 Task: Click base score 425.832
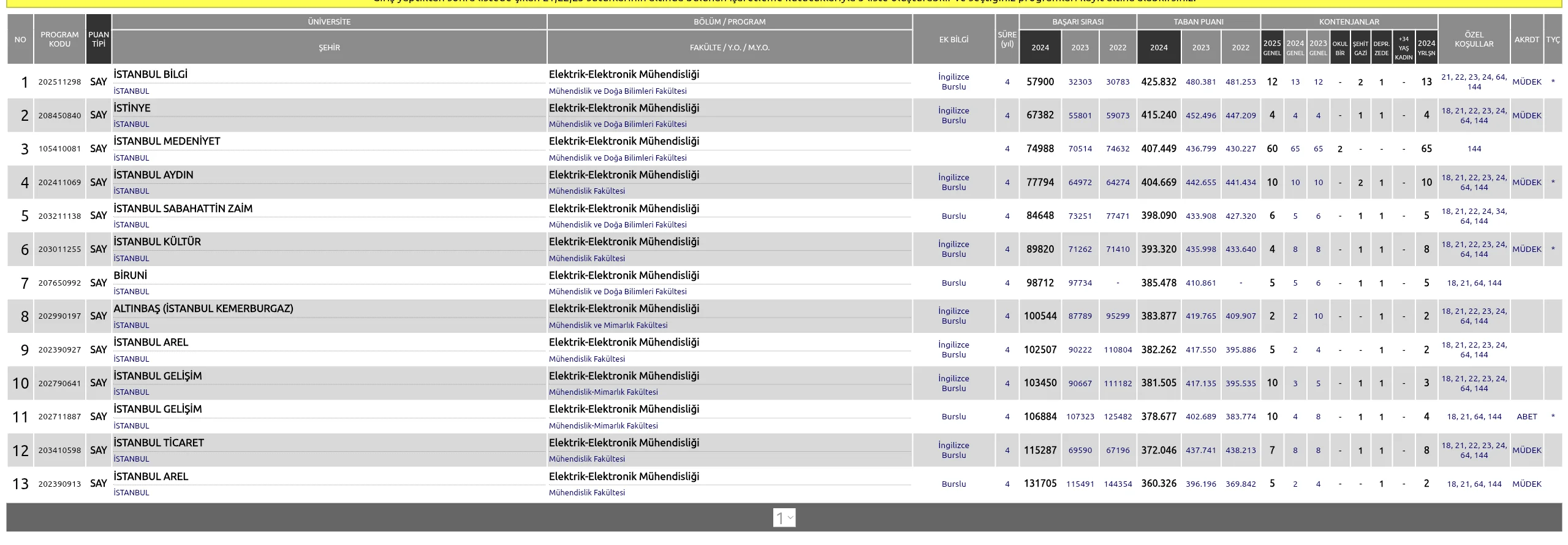pos(1159,82)
